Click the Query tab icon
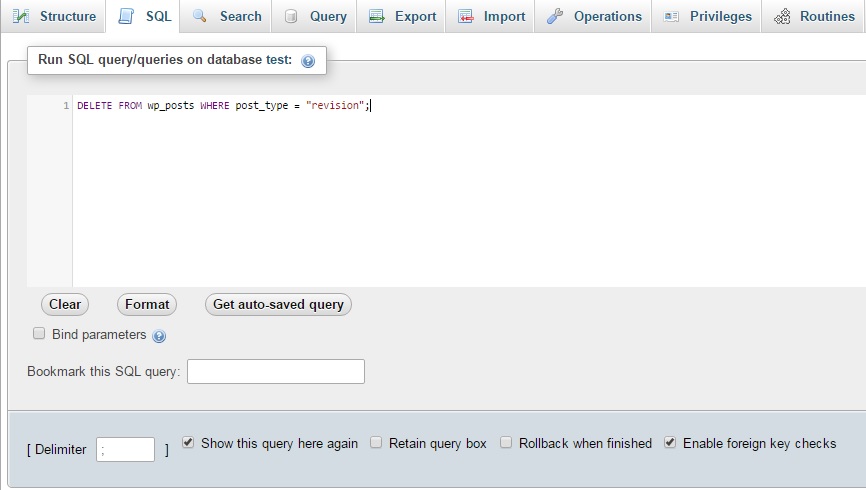 (x=291, y=16)
